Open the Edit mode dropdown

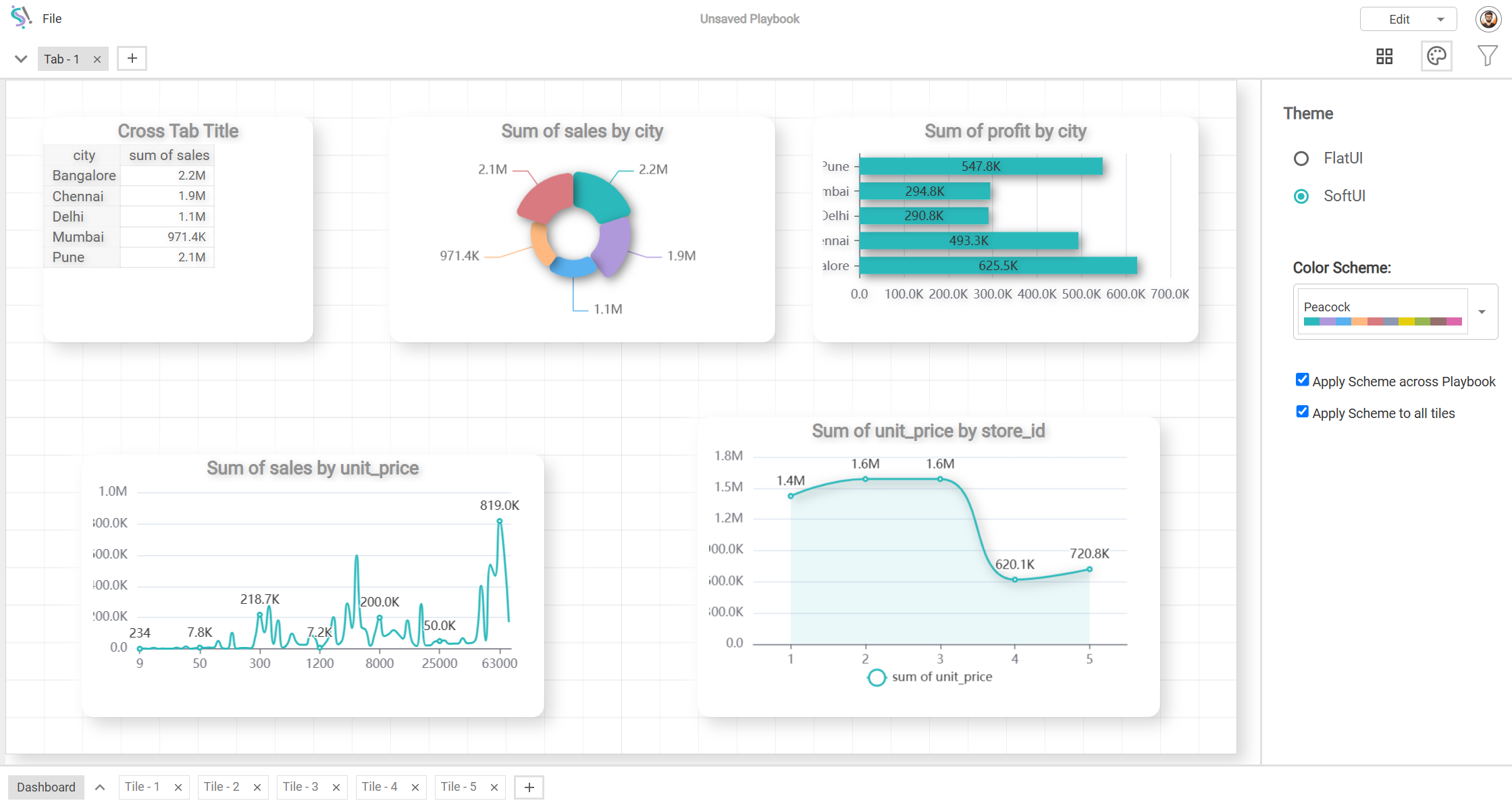point(1408,20)
